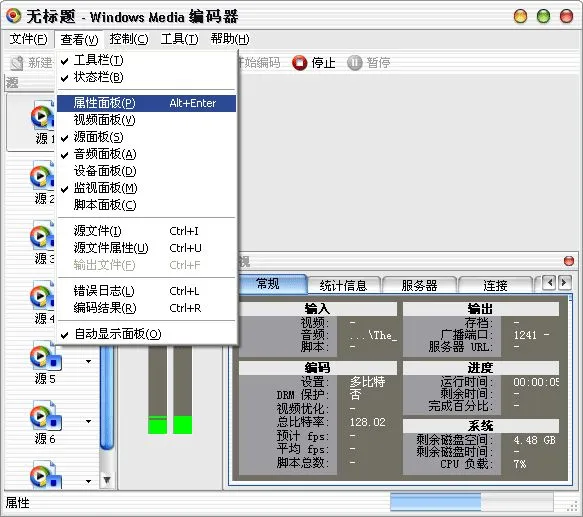Click the 属性 status bar text
Image resolution: width=583 pixels, height=517 pixels.
click(x=17, y=503)
